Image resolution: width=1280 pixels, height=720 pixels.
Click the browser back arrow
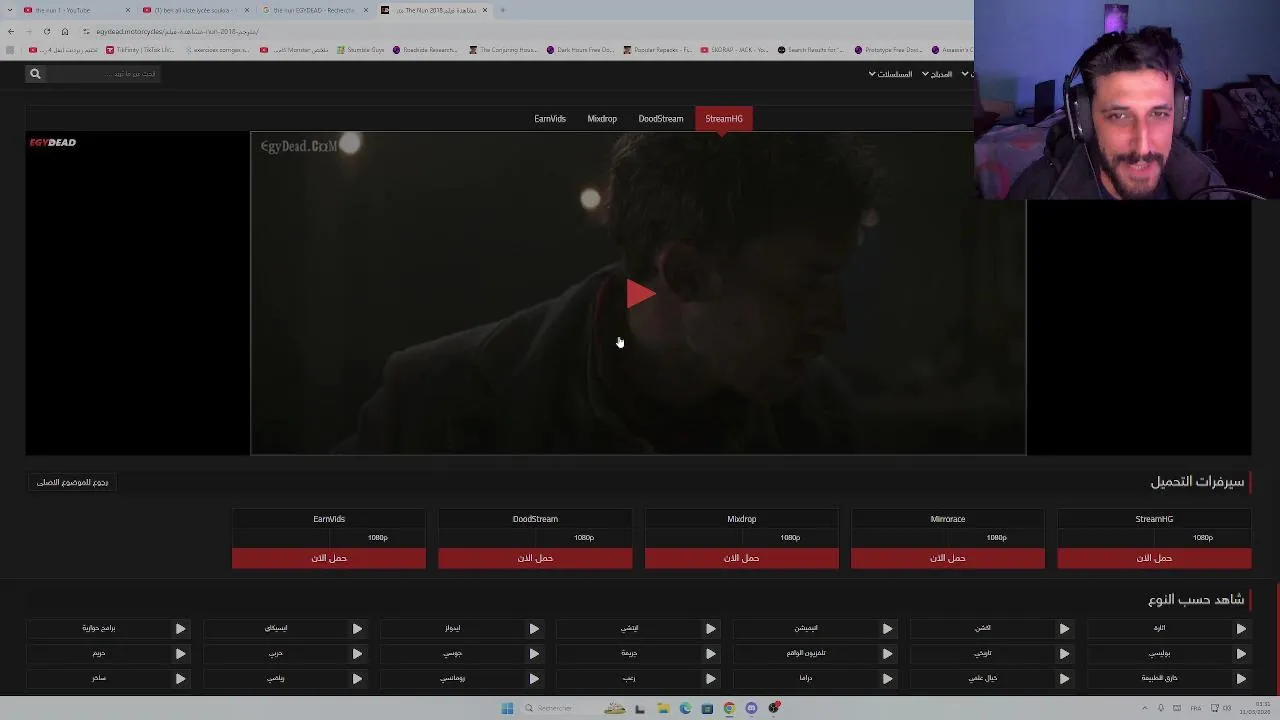pos(11,31)
